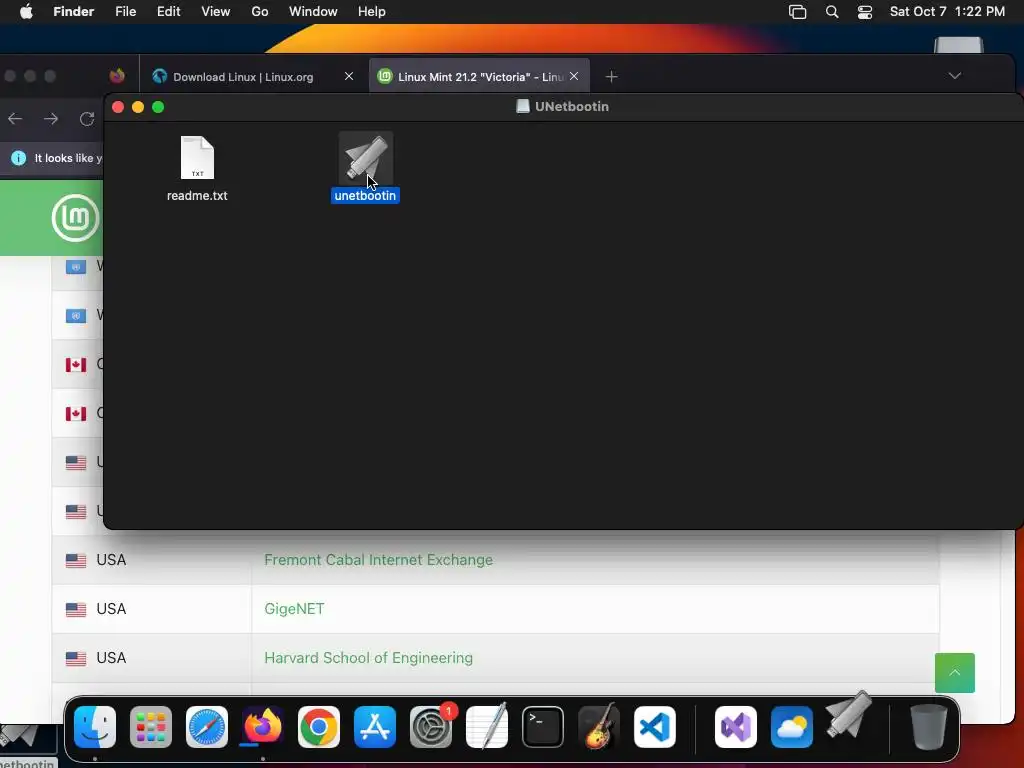
Task: Open purple Visual Studio dock icon
Action: (x=736, y=727)
